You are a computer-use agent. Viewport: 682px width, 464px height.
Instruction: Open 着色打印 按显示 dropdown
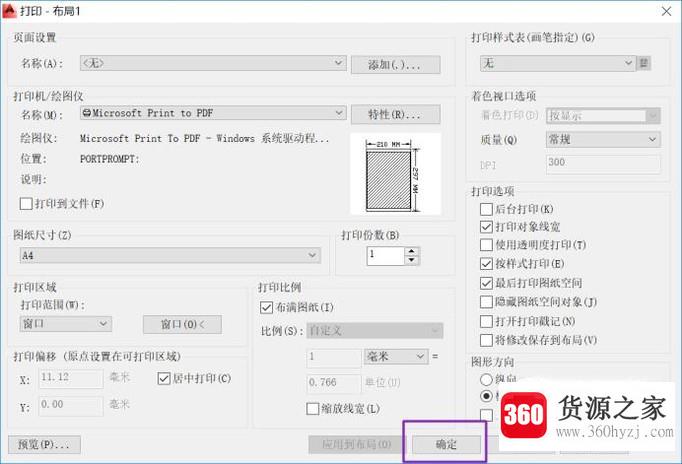pos(603,116)
